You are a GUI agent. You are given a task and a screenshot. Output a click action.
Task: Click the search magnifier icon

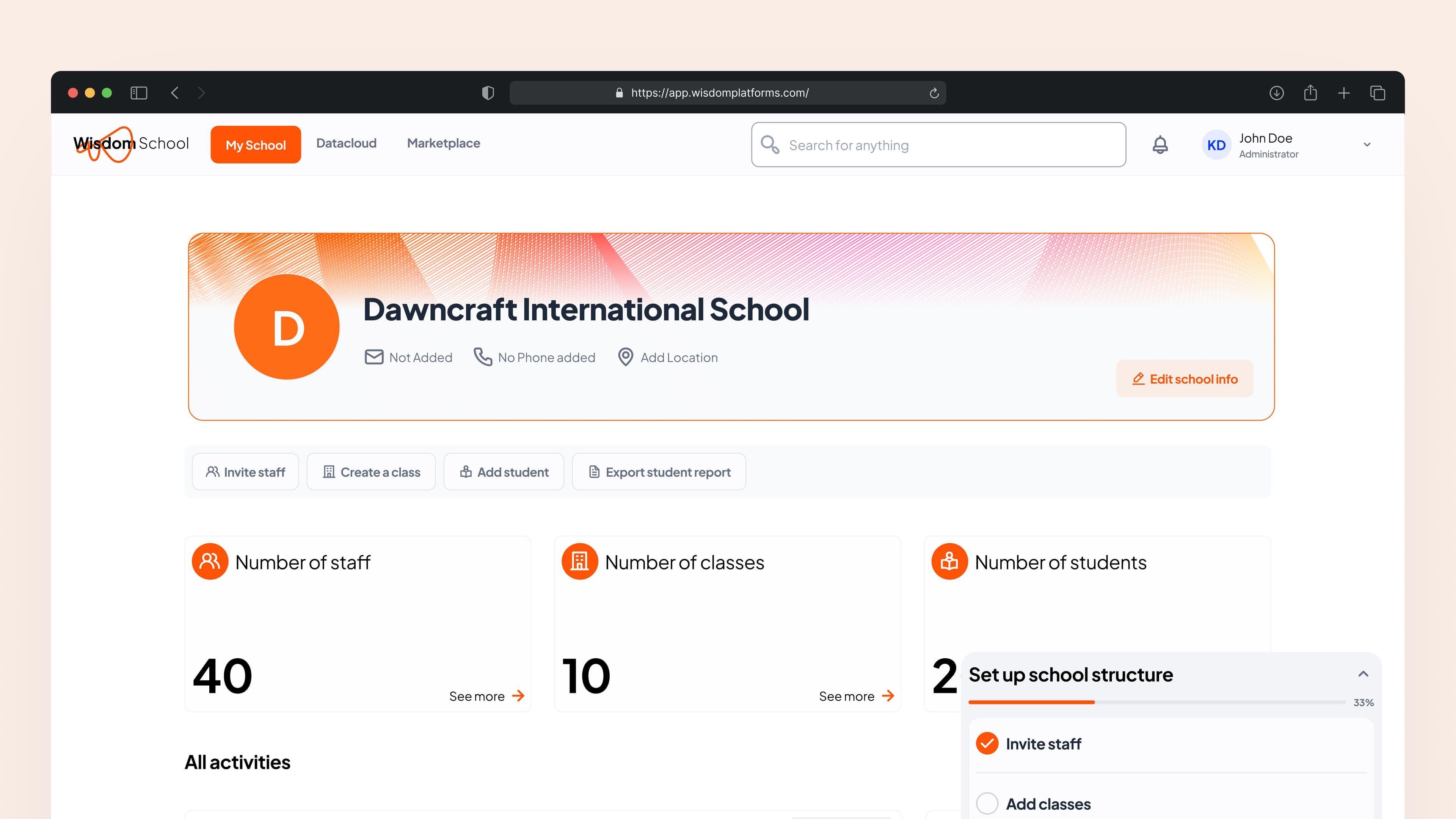[770, 145]
